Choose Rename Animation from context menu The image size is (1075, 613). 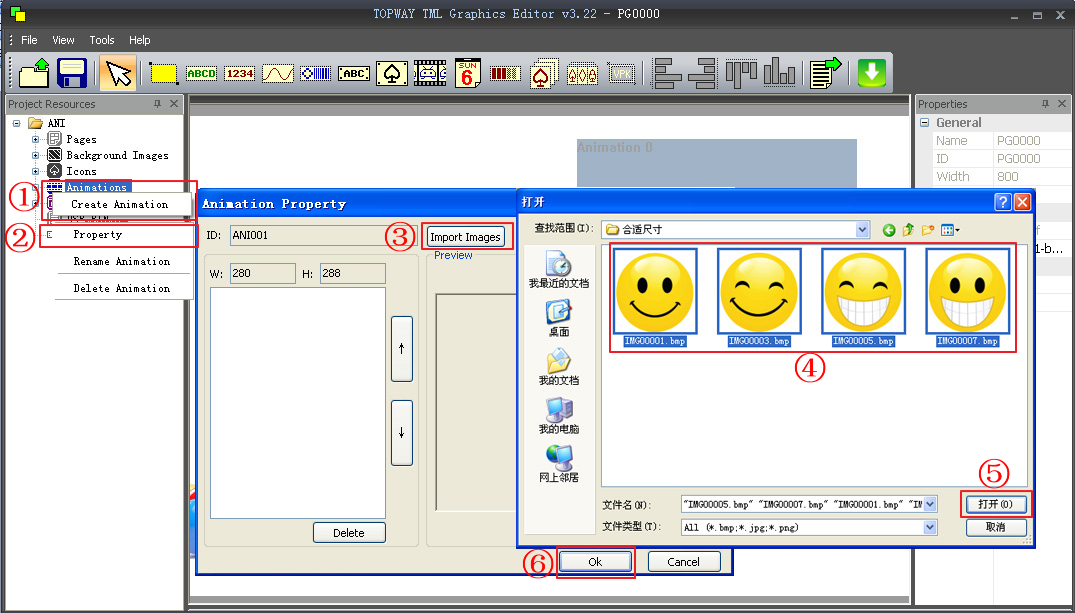[121, 261]
